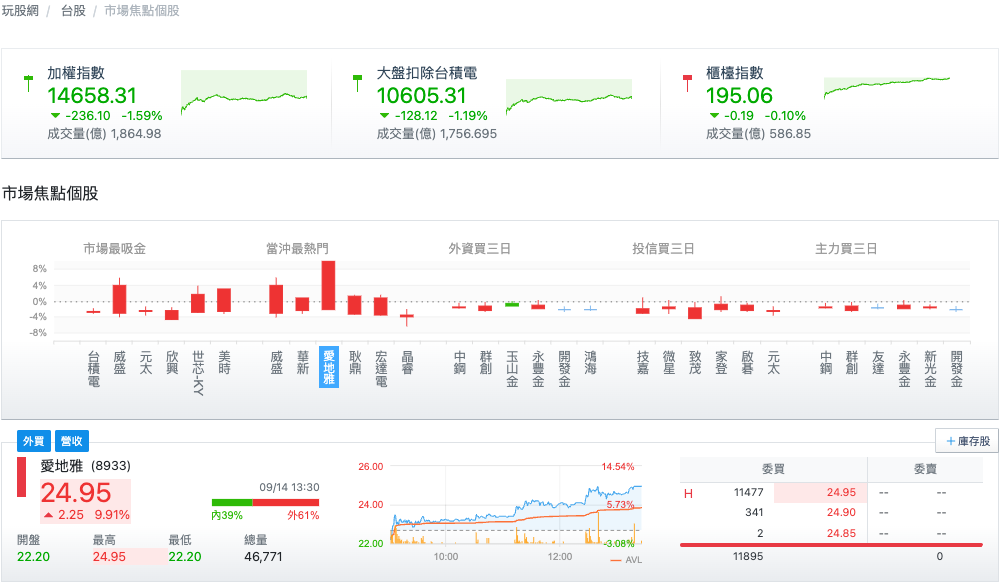Select 欣興 stock label
This screenshot has width=1001, height=588.
tap(172, 363)
